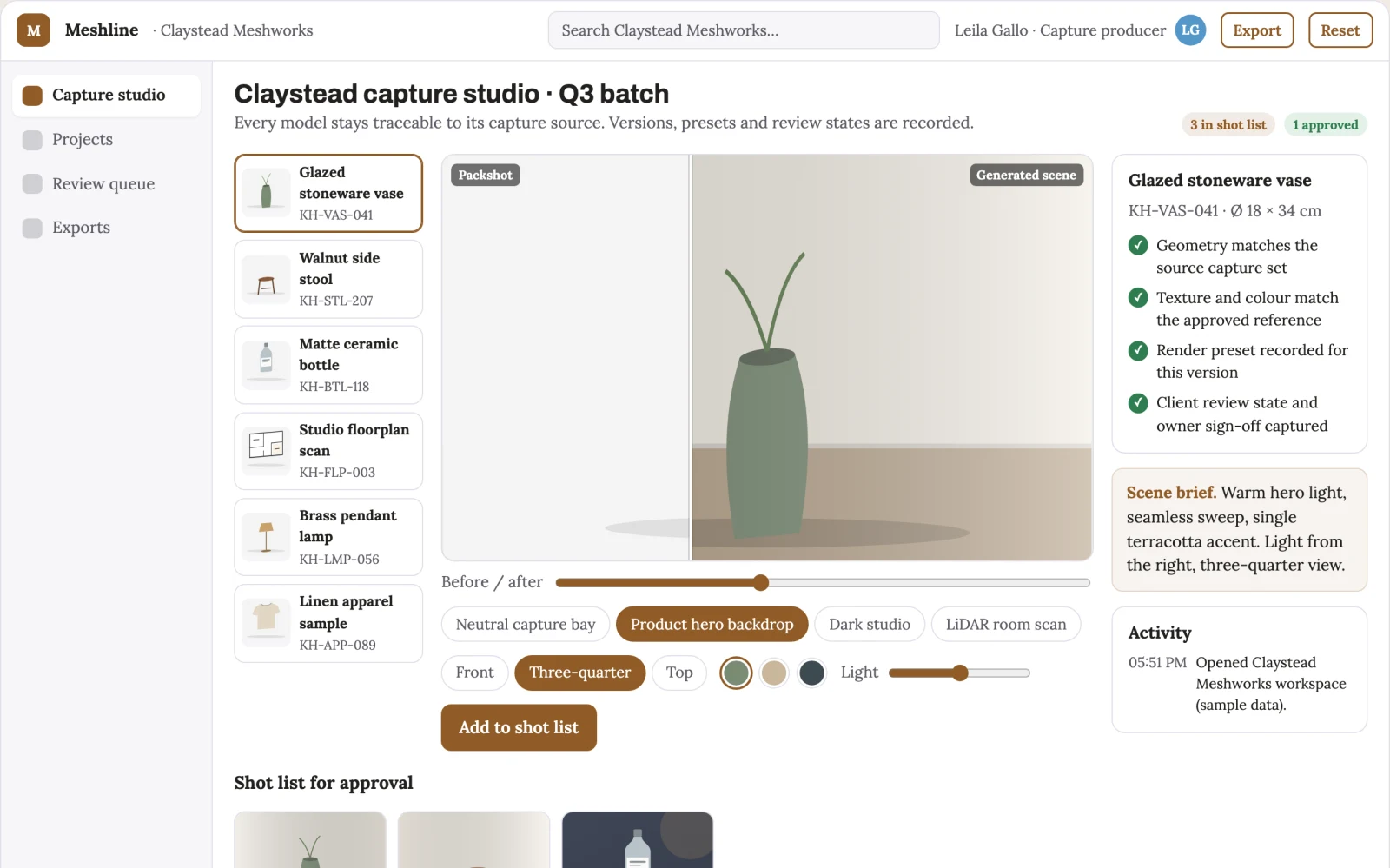Click the Exports sidebar icon
1390x868 pixels.
(x=32, y=228)
